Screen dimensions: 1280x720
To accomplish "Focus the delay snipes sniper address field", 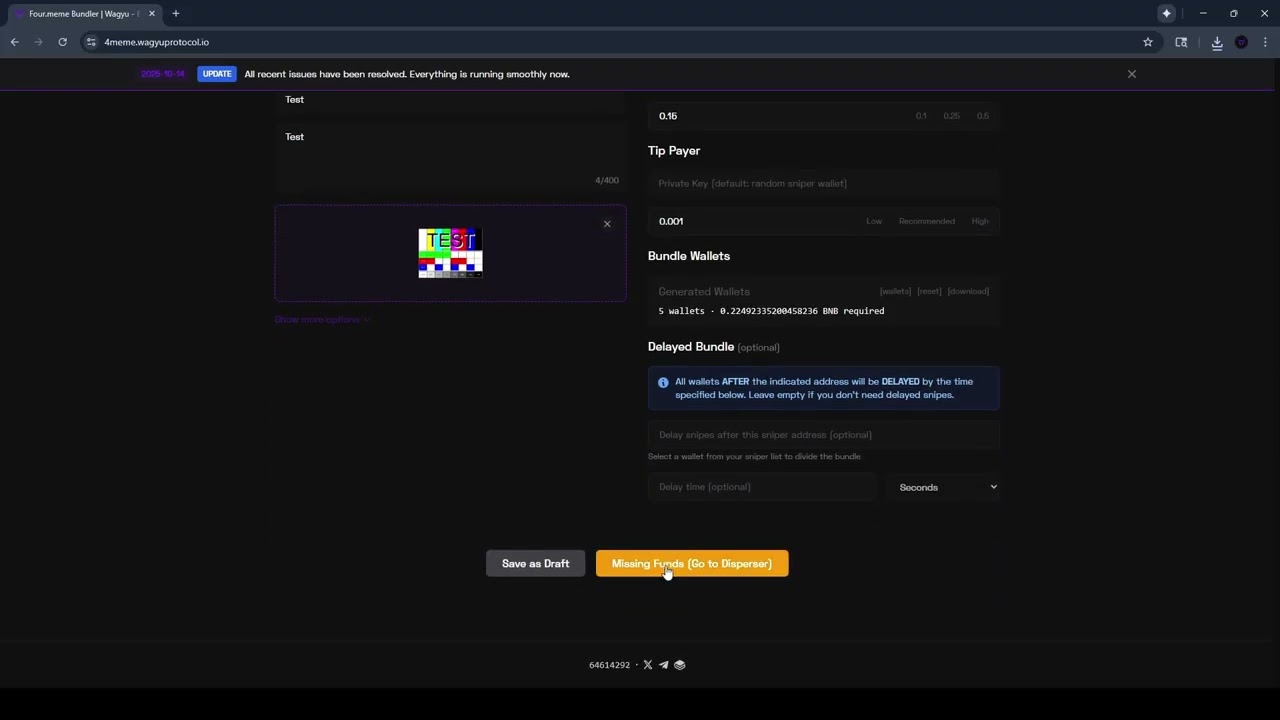I will click(x=824, y=435).
